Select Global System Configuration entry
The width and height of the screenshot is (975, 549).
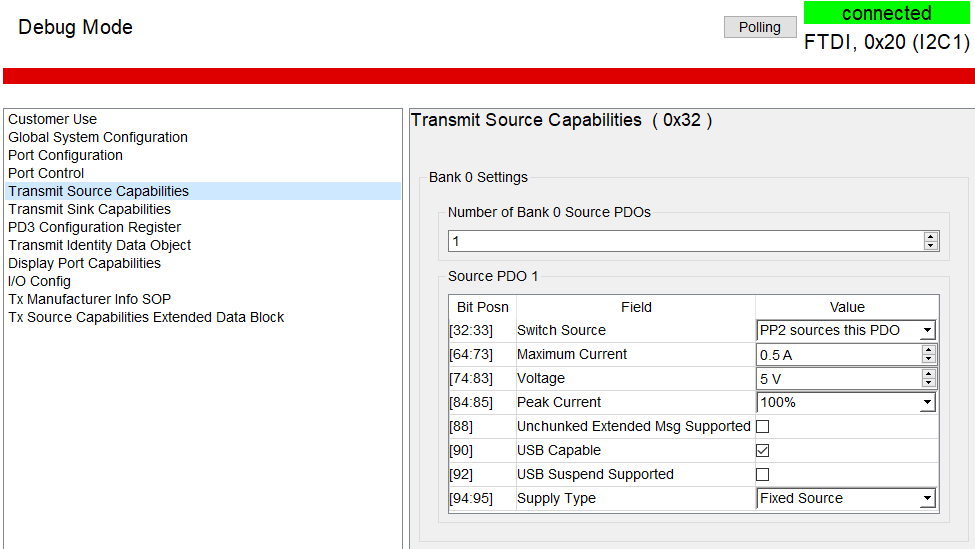tap(98, 137)
